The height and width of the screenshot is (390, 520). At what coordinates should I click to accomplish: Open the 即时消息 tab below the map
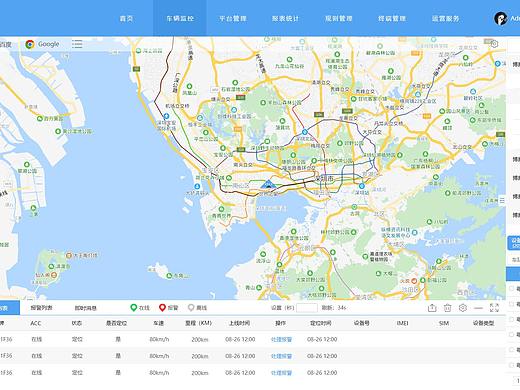tap(85, 308)
